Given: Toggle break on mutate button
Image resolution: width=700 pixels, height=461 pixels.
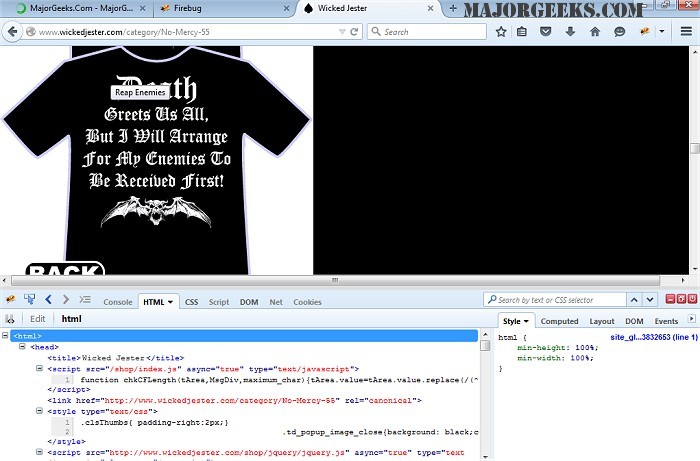Looking at the screenshot, I should 10,319.
